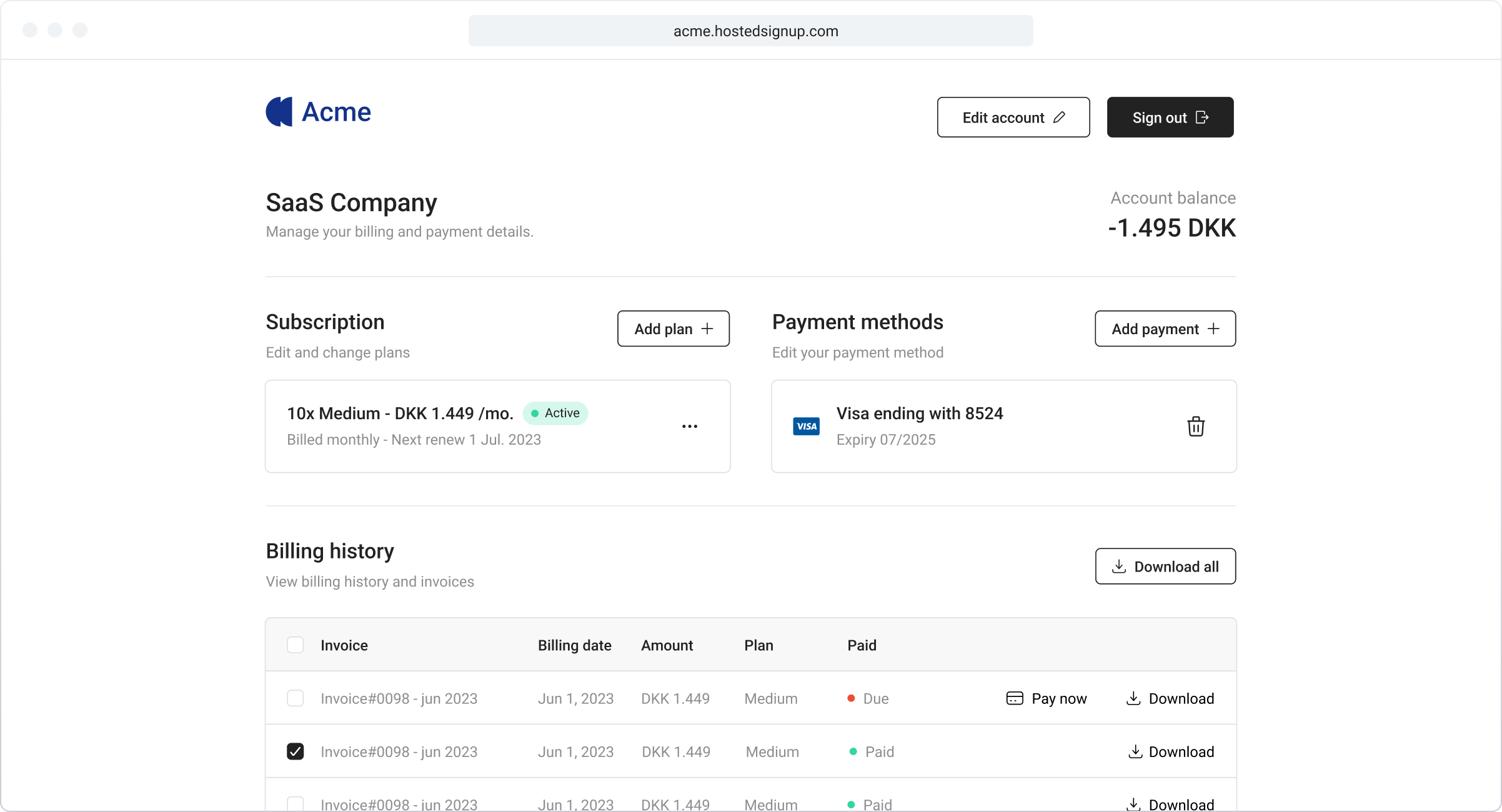
Task: Pay now for the Due invoice
Action: tap(1047, 698)
